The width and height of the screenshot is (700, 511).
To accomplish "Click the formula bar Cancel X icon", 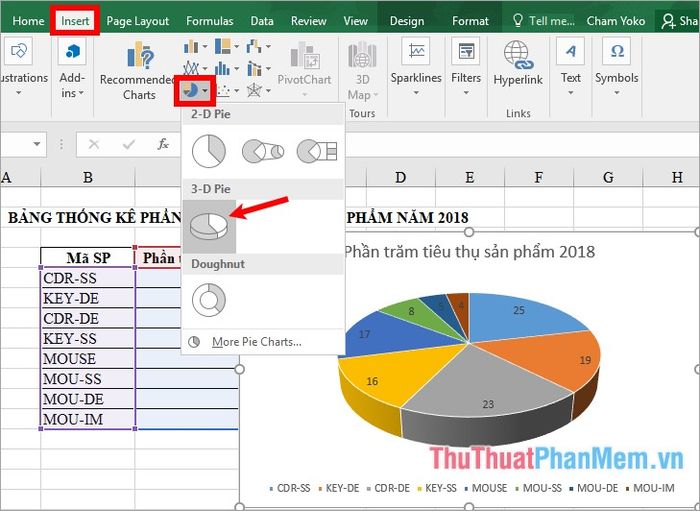I will pos(94,144).
